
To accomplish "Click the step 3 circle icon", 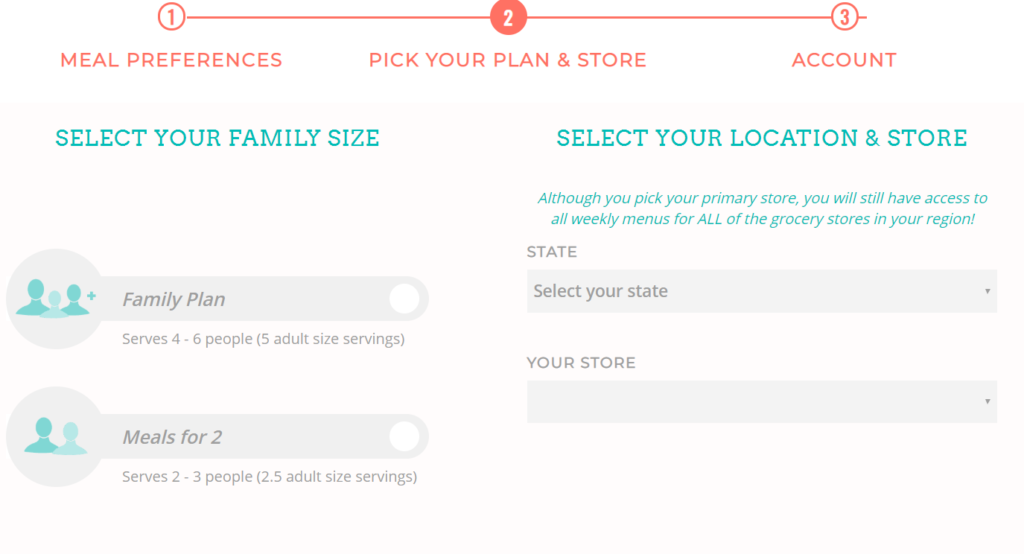I will point(845,17).
